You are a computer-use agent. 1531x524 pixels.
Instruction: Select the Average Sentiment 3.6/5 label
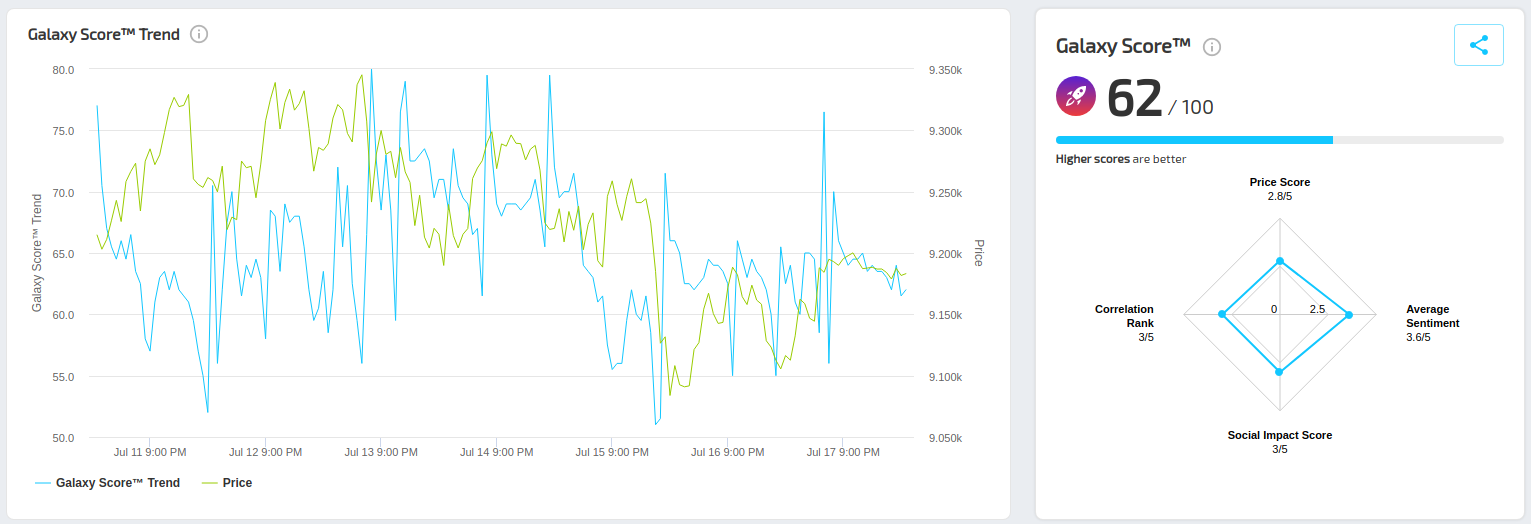tap(1433, 323)
